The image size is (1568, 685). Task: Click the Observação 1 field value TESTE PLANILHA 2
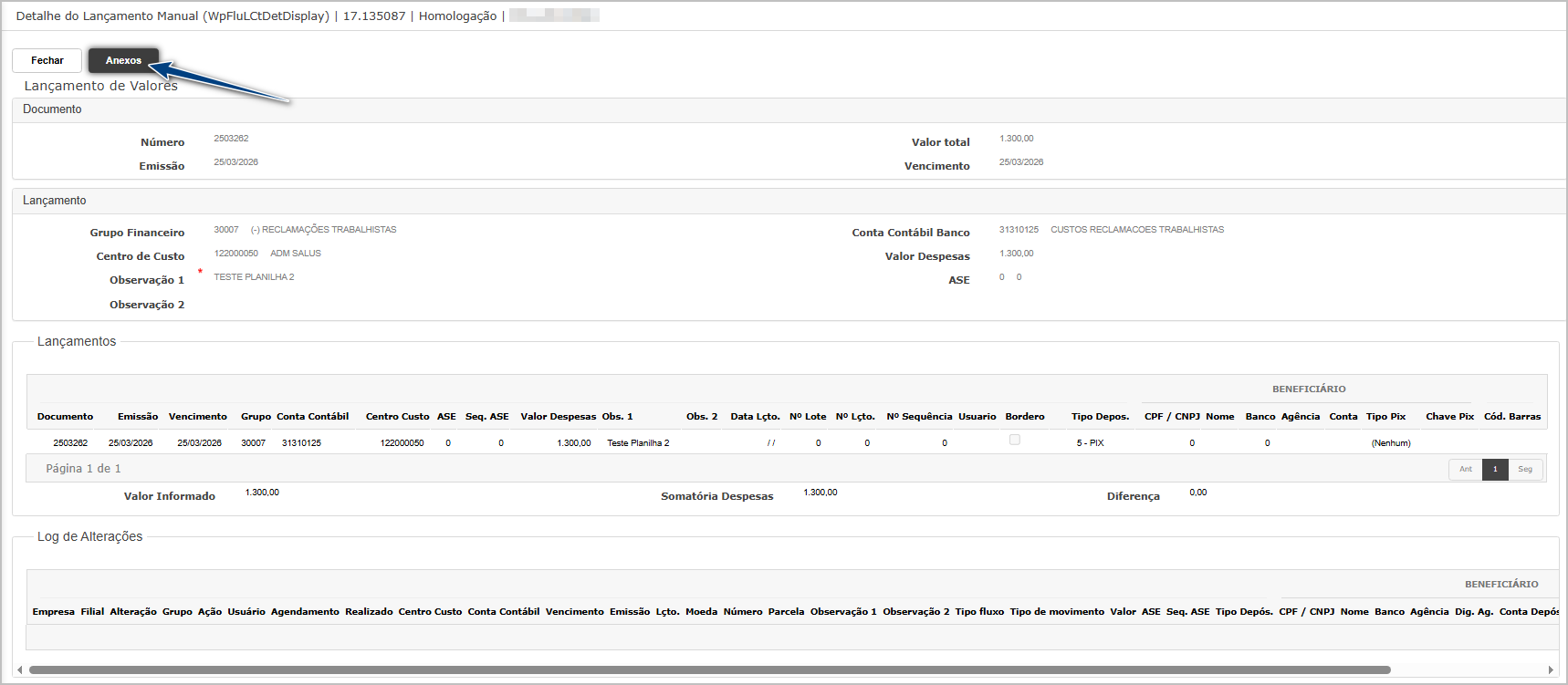coord(254,277)
